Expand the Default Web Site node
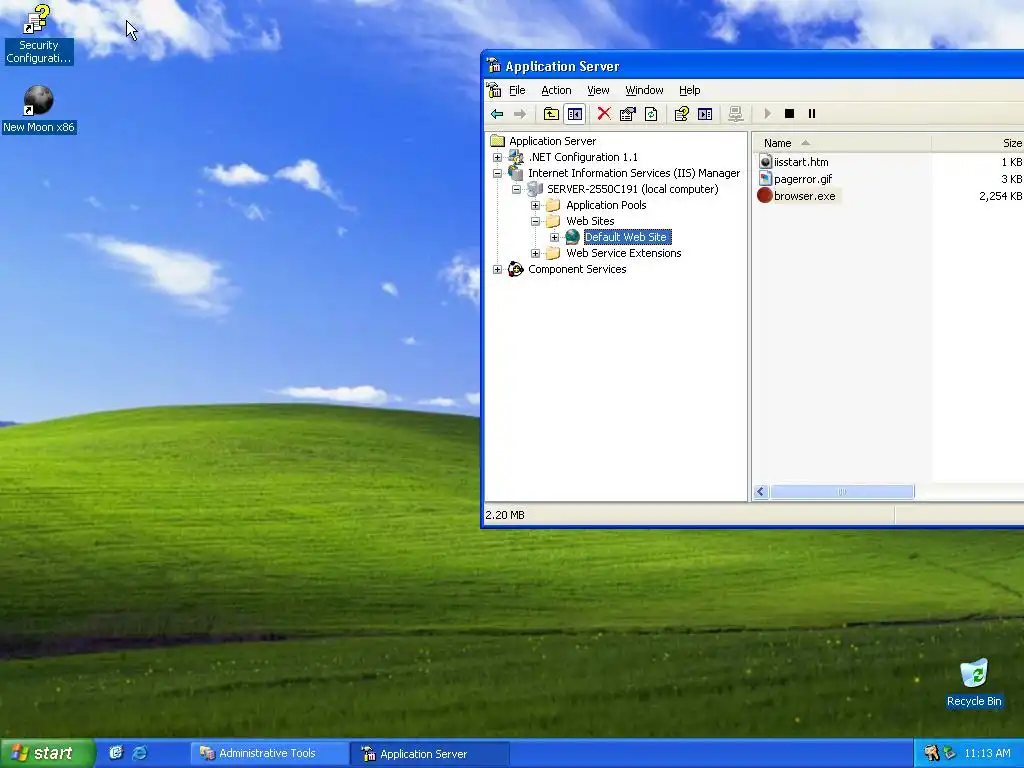 (554, 238)
